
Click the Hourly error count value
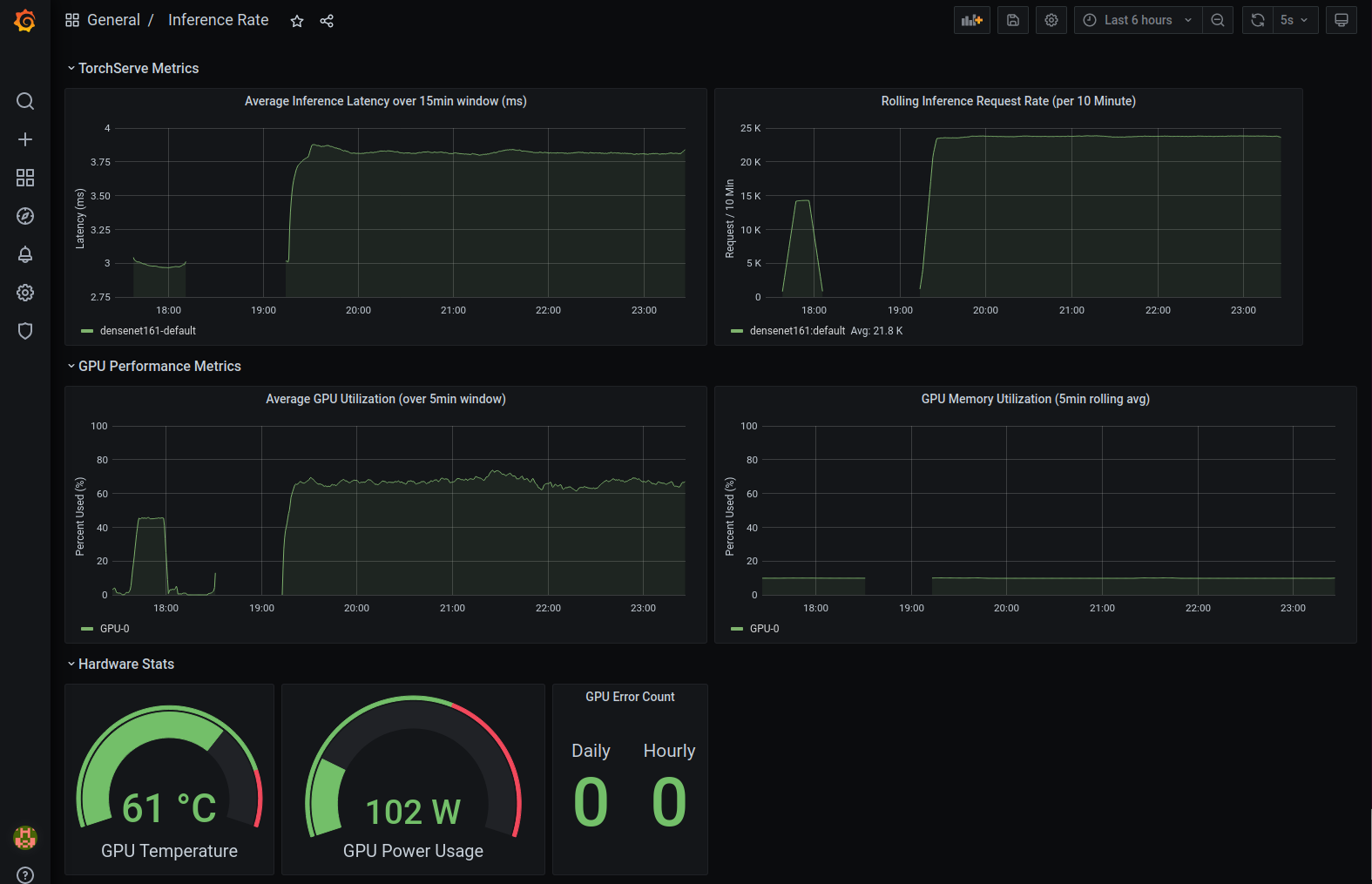coord(669,802)
